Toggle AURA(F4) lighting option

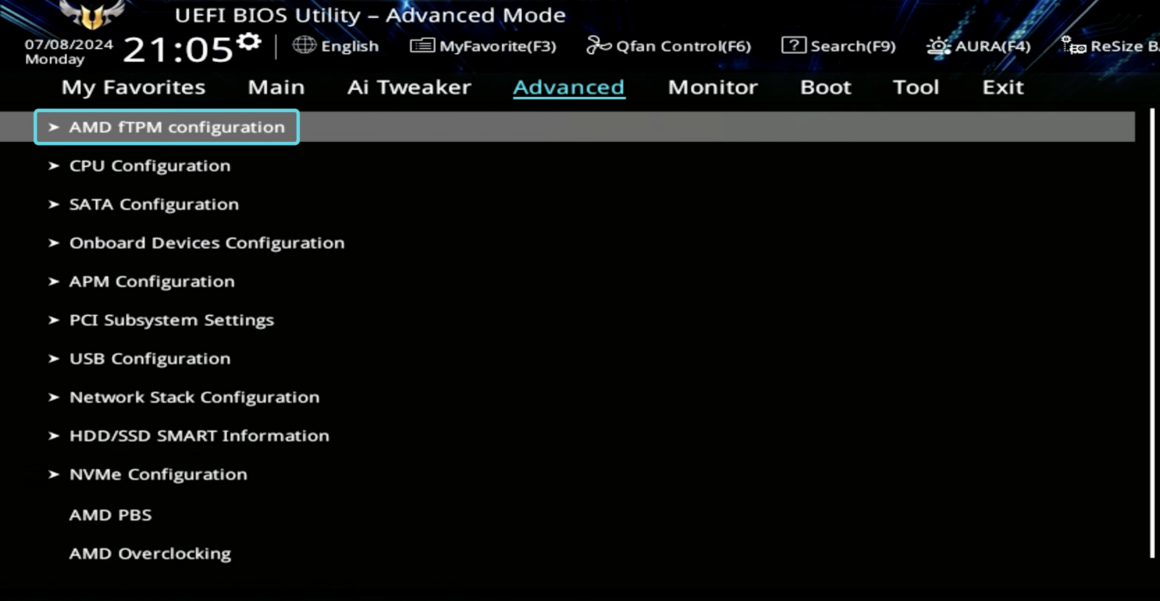point(993,46)
